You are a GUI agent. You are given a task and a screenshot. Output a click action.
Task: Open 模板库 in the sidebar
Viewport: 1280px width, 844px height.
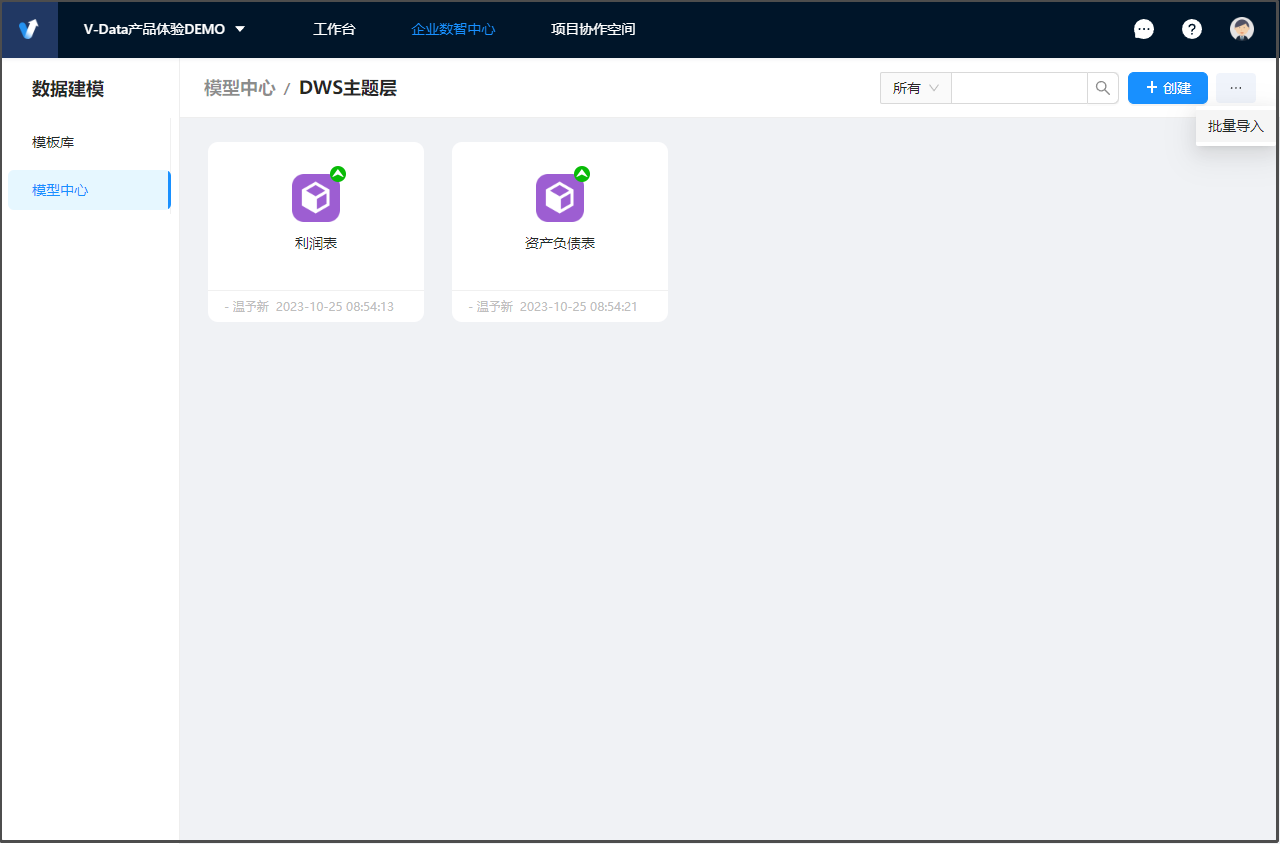[53, 143]
